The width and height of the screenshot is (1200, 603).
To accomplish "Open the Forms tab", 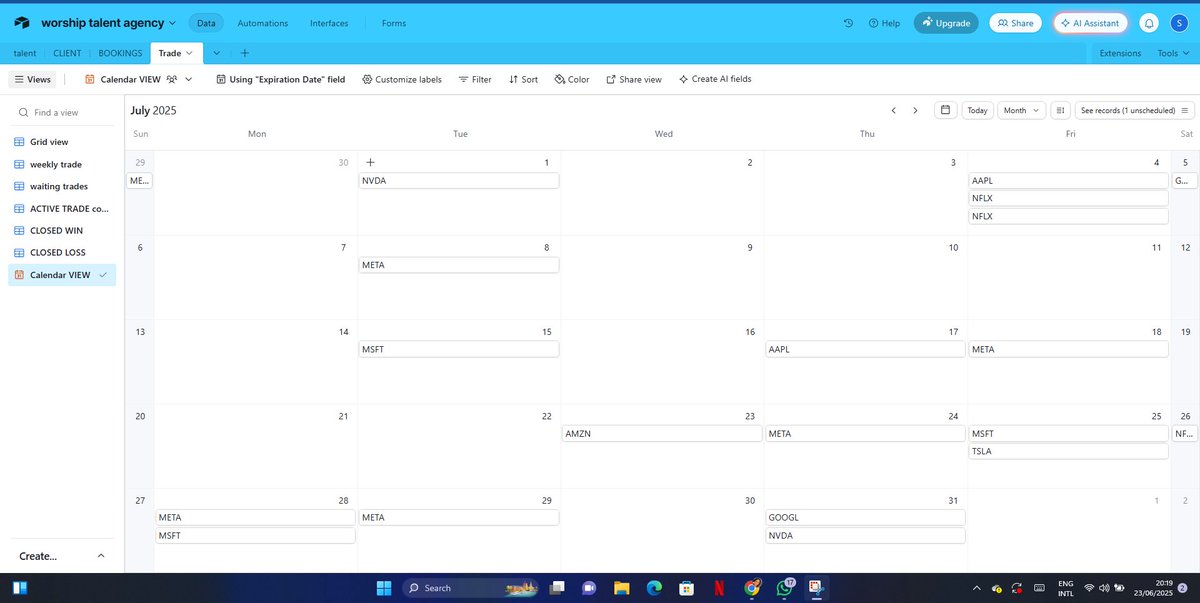I will click(394, 23).
